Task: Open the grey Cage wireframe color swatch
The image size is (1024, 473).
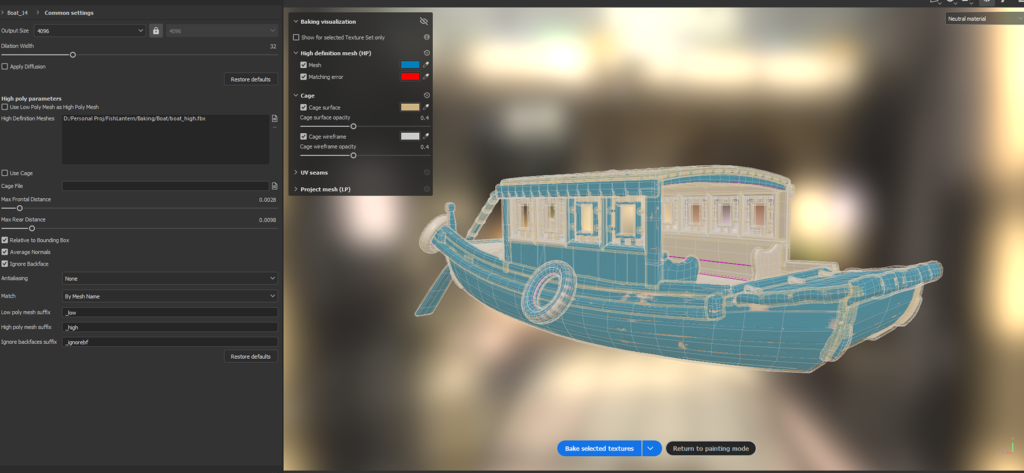Action: pos(410,137)
